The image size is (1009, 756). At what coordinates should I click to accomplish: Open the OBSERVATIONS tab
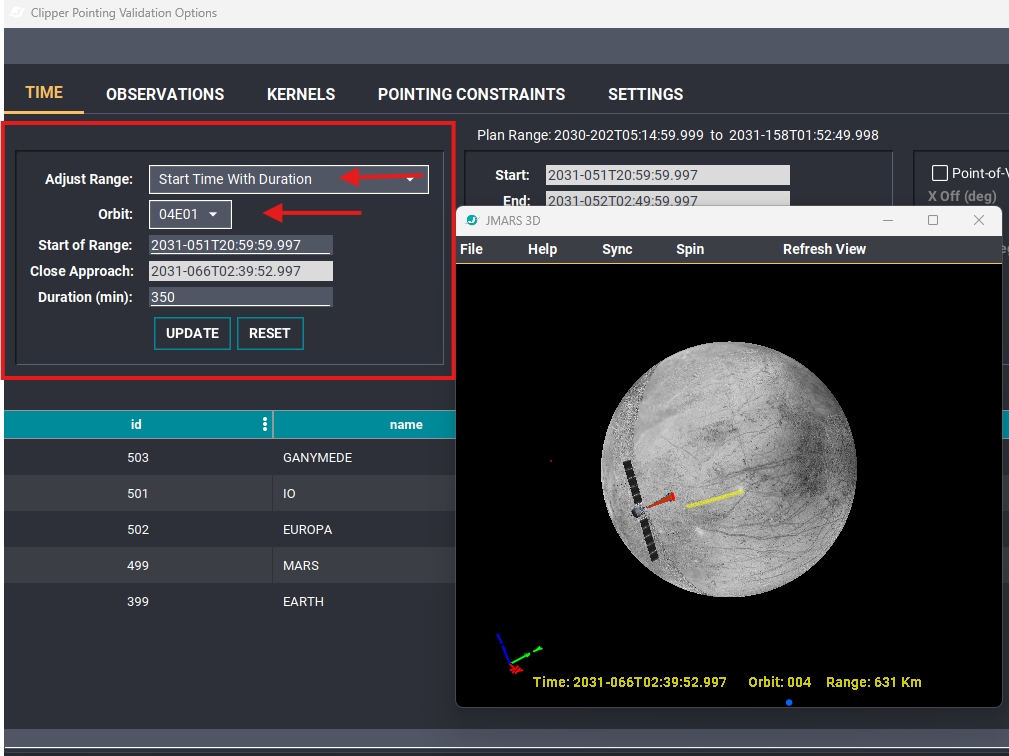click(x=165, y=95)
